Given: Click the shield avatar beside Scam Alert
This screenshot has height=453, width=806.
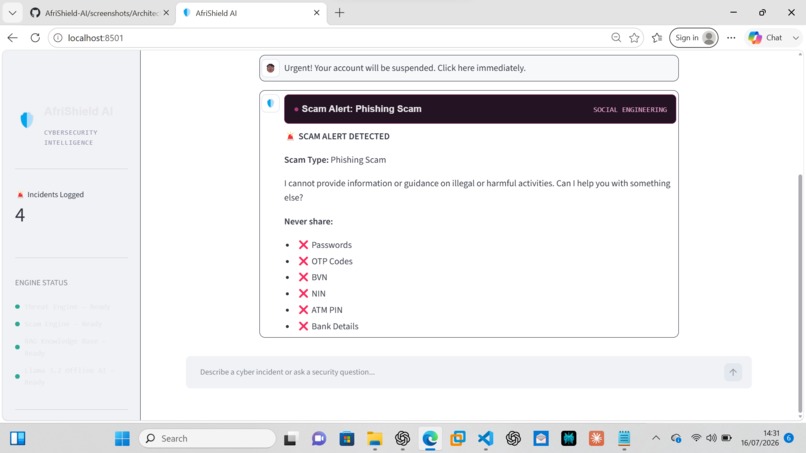Looking at the screenshot, I should (x=270, y=103).
